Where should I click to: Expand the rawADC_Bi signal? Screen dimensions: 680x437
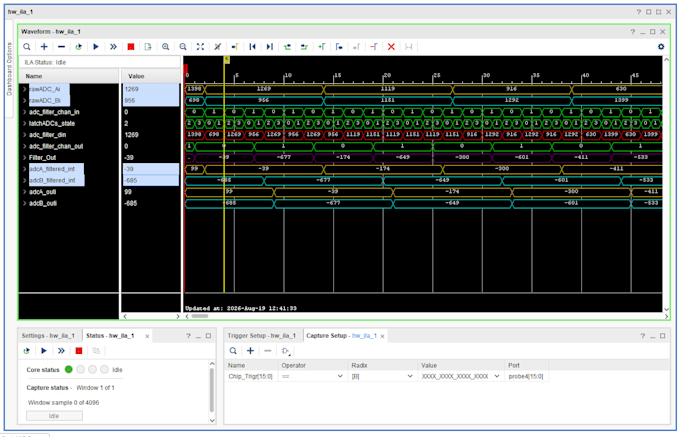[x=25, y=101]
